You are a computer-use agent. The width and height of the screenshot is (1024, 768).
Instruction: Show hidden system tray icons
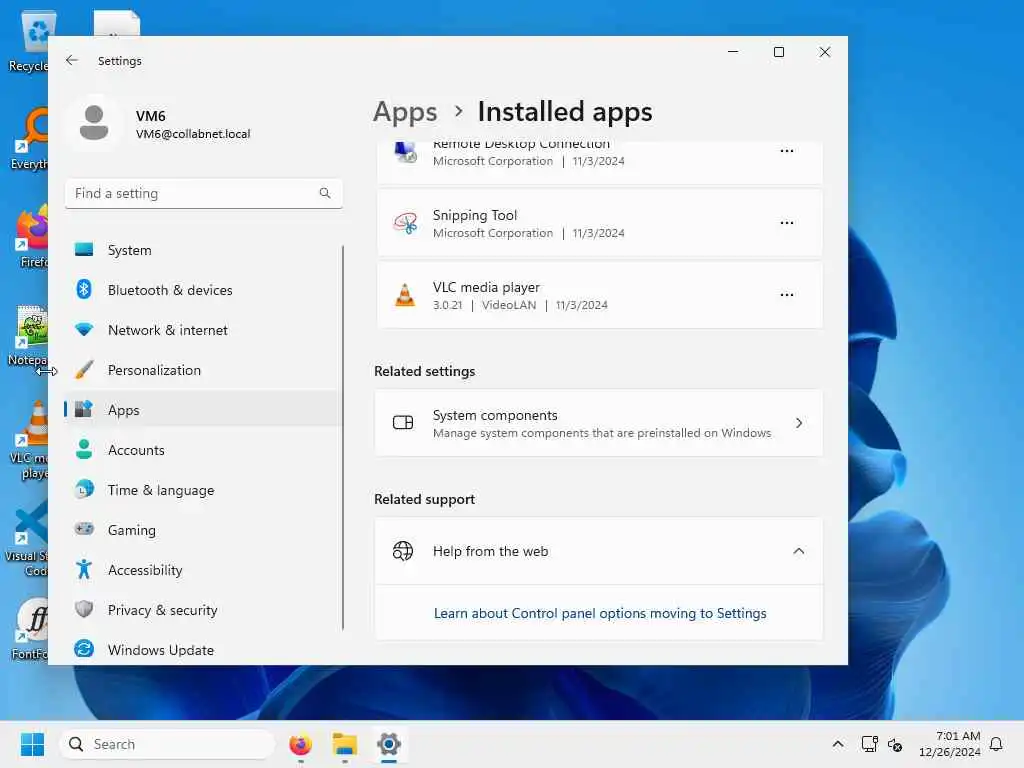[838, 744]
